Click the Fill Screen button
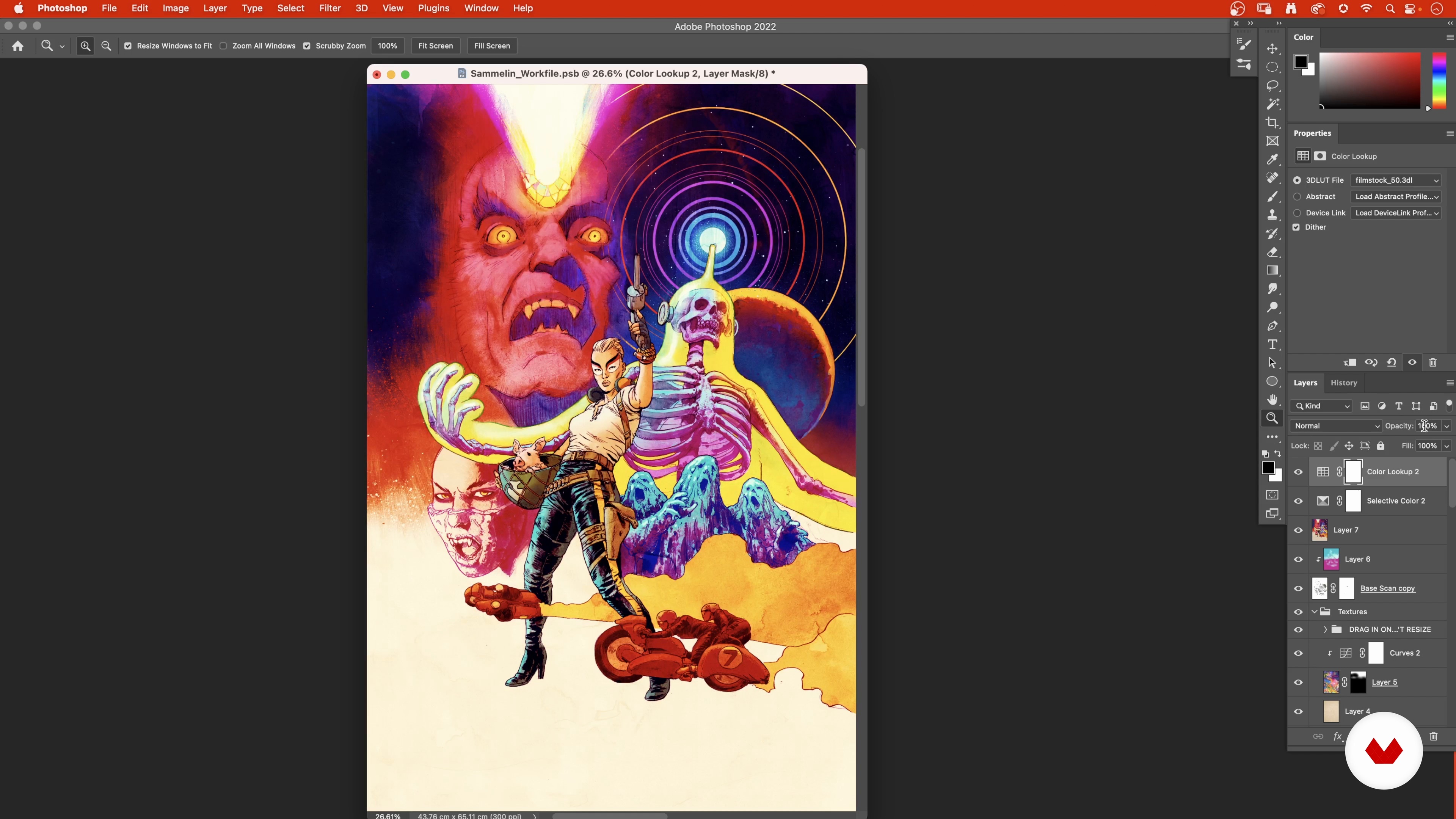1456x819 pixels. (492, 46)
